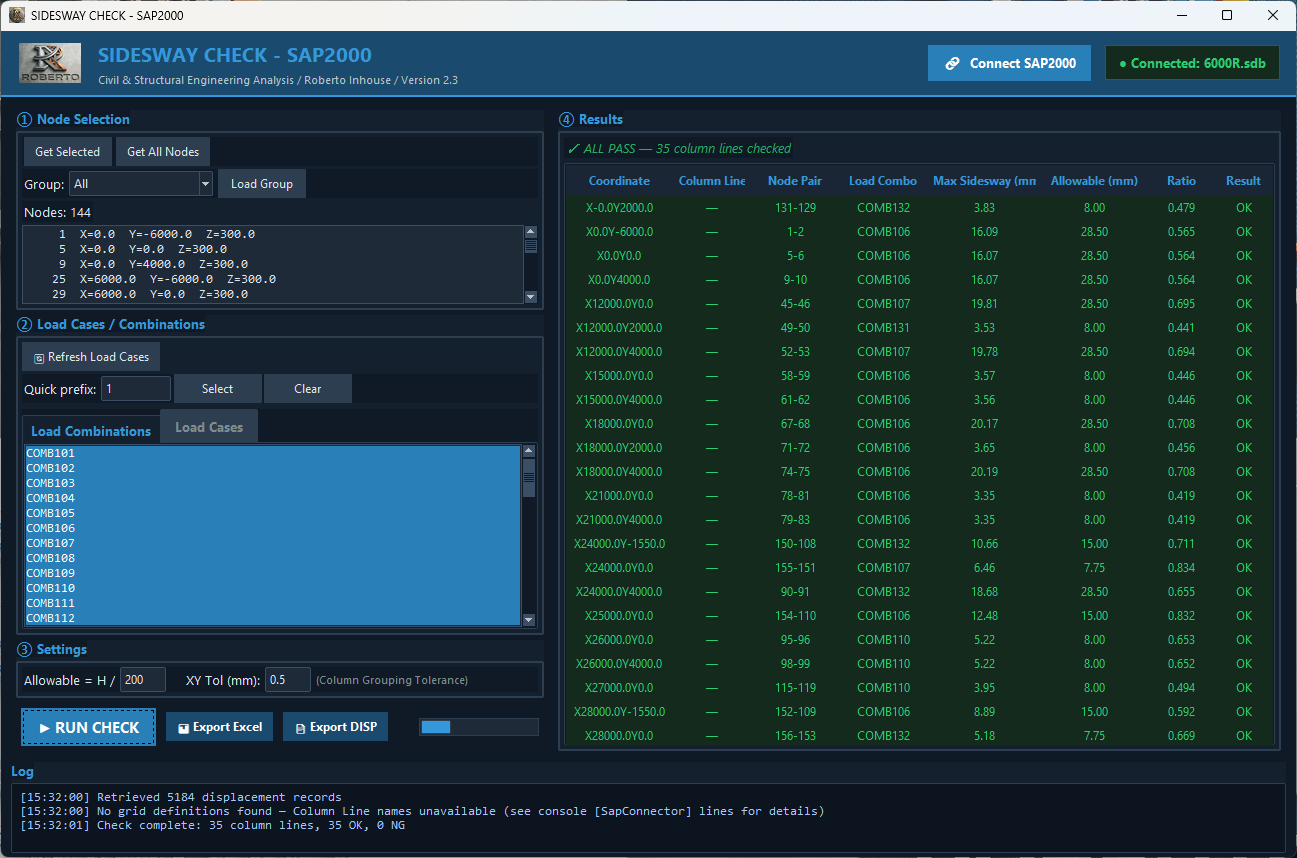Click the Export Excel button

[x=219, y=727]
